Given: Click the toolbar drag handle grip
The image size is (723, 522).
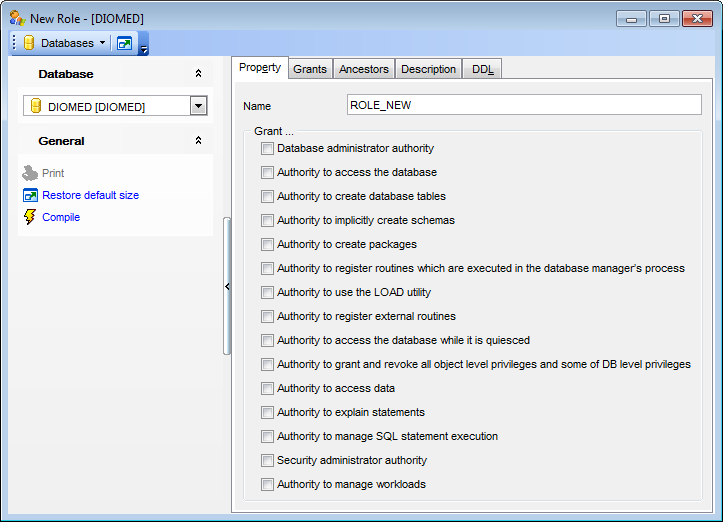Looking at the screenshot, I should pyautogui.click(x=14, y=43).
